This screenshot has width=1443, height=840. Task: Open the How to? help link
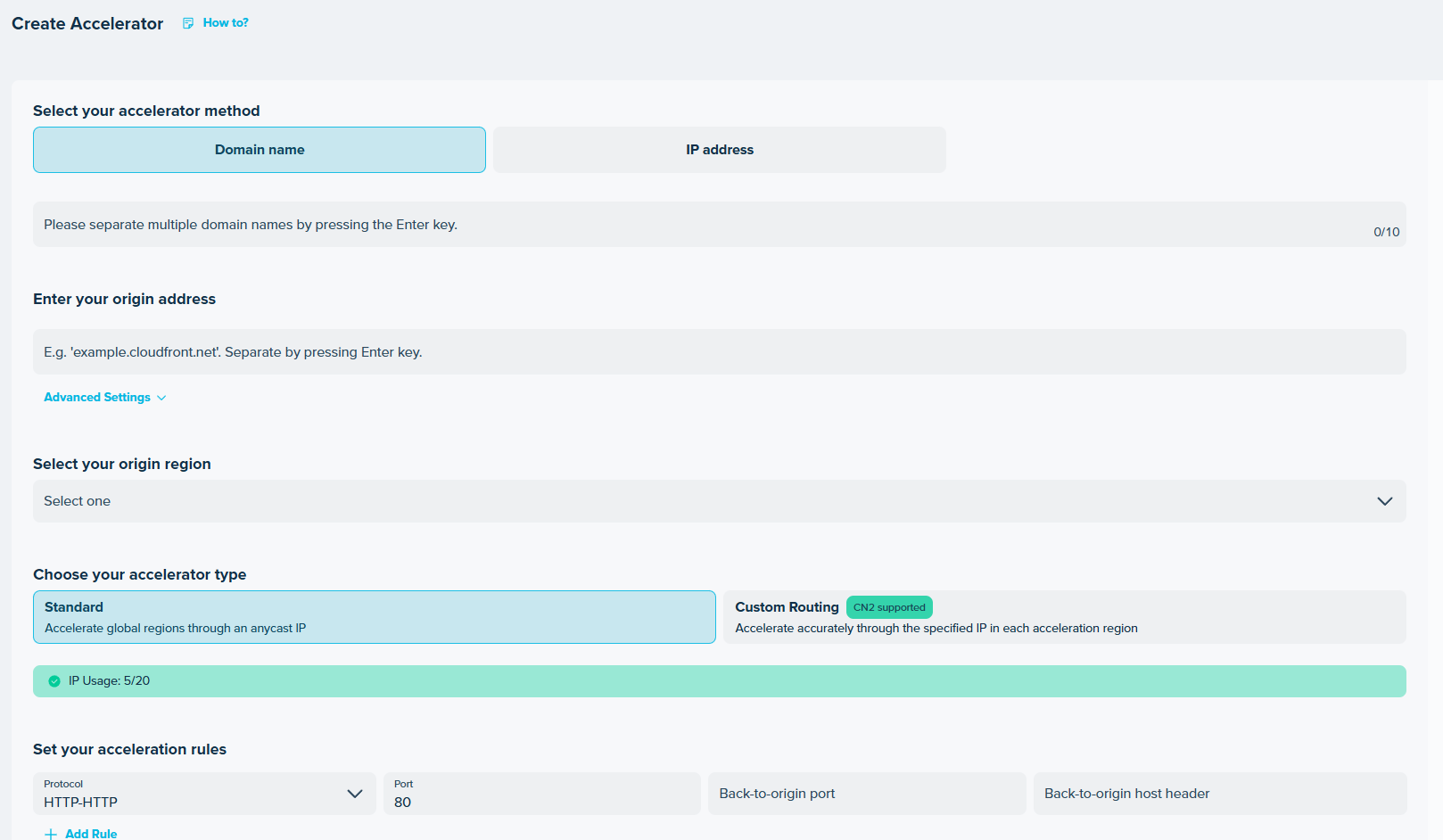tap(226, 23)
